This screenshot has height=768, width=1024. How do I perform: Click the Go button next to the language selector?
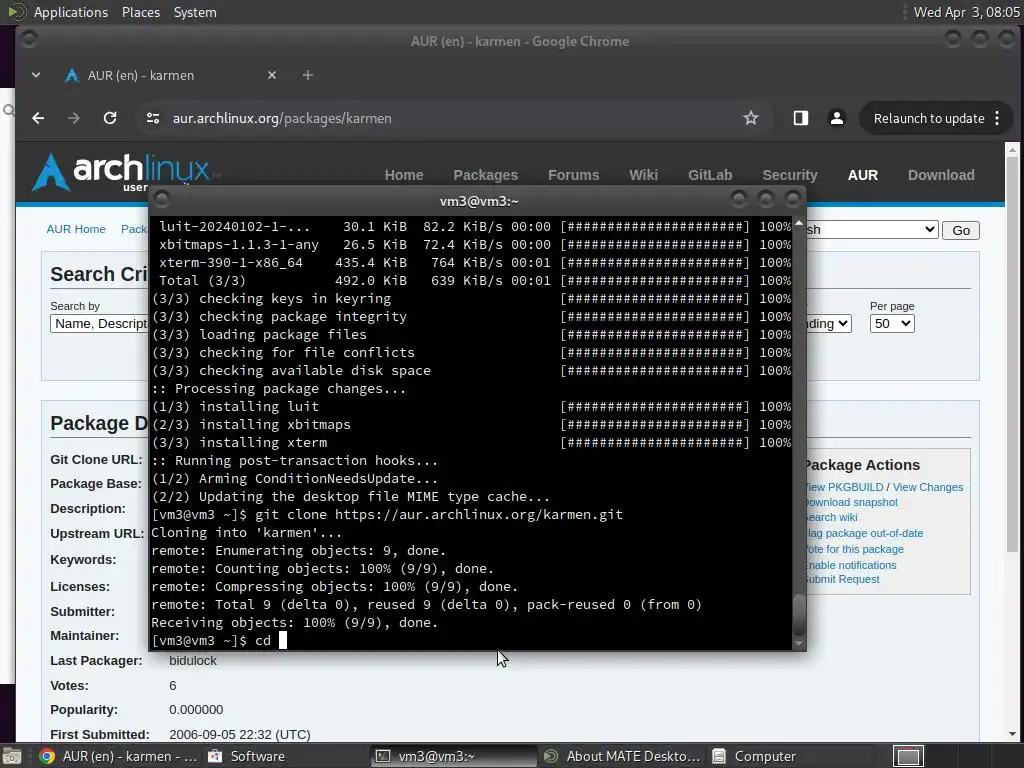961,230
